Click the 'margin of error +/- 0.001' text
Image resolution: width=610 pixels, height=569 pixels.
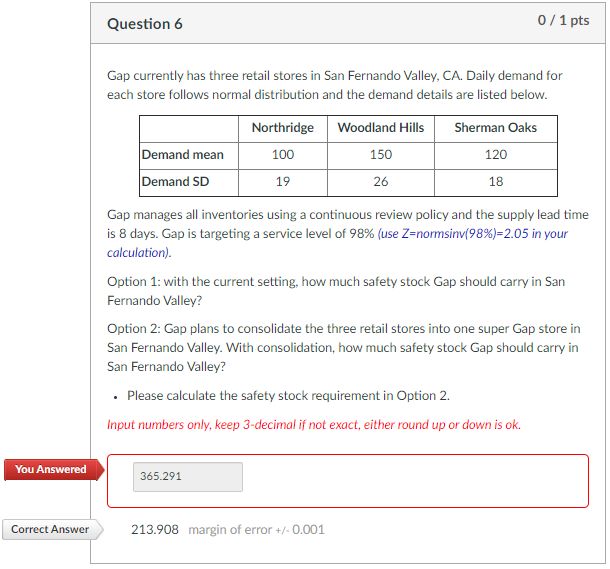[256, 530]
